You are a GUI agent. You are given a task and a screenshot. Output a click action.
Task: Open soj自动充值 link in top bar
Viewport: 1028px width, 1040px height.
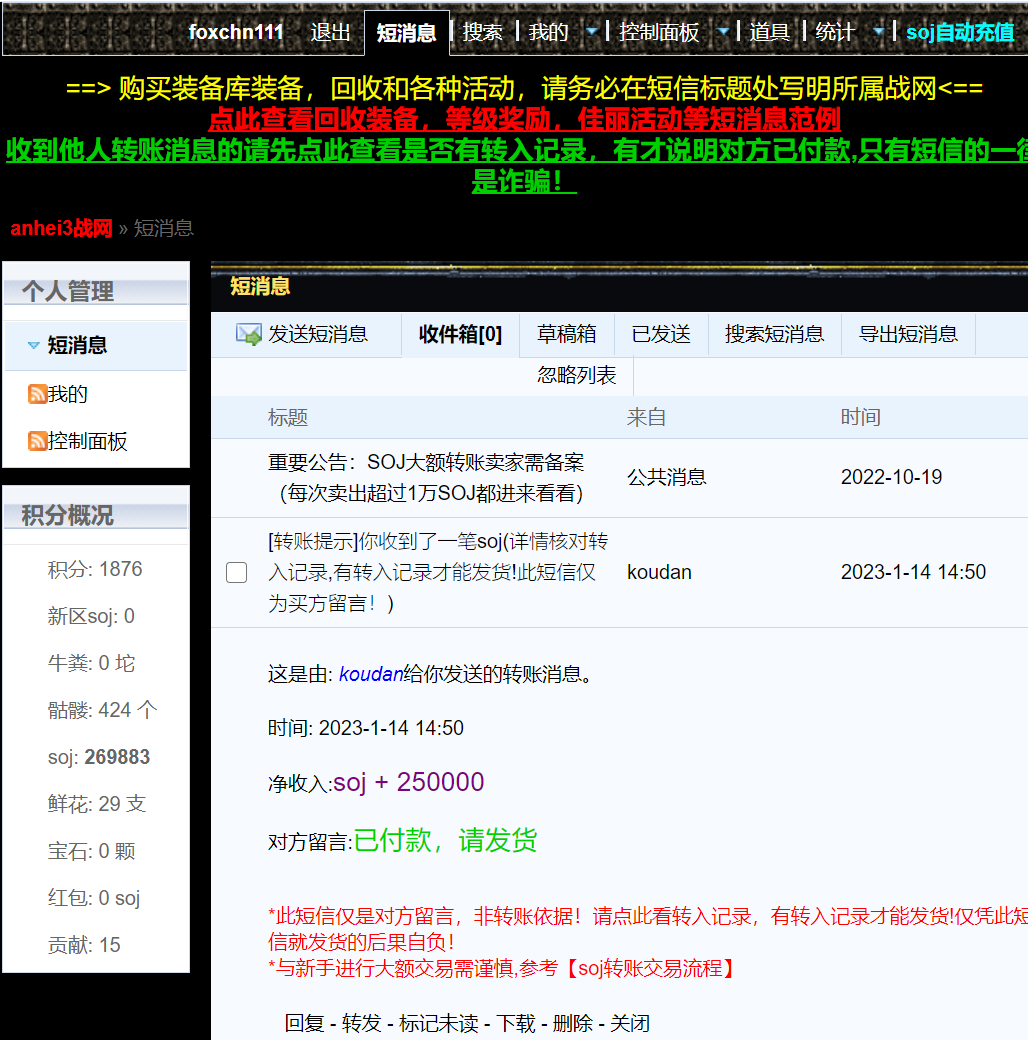[959, 32]
